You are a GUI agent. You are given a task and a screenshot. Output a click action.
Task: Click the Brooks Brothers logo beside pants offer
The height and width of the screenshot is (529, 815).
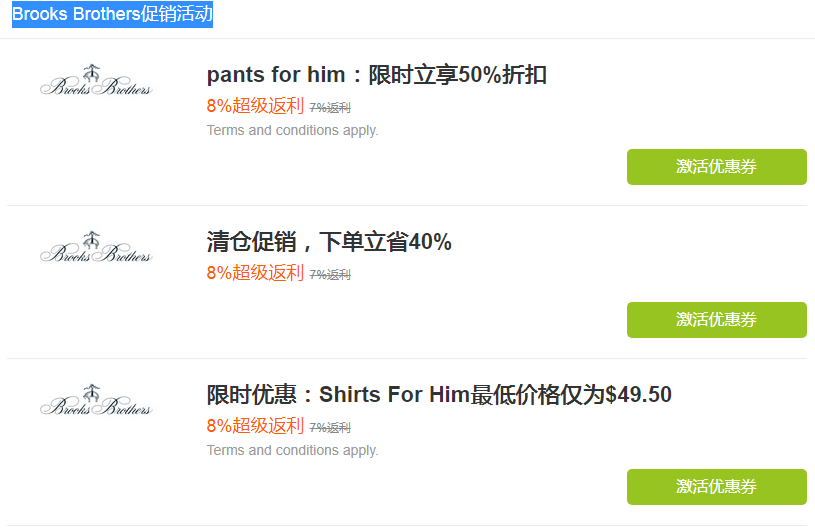coord(96,82)
